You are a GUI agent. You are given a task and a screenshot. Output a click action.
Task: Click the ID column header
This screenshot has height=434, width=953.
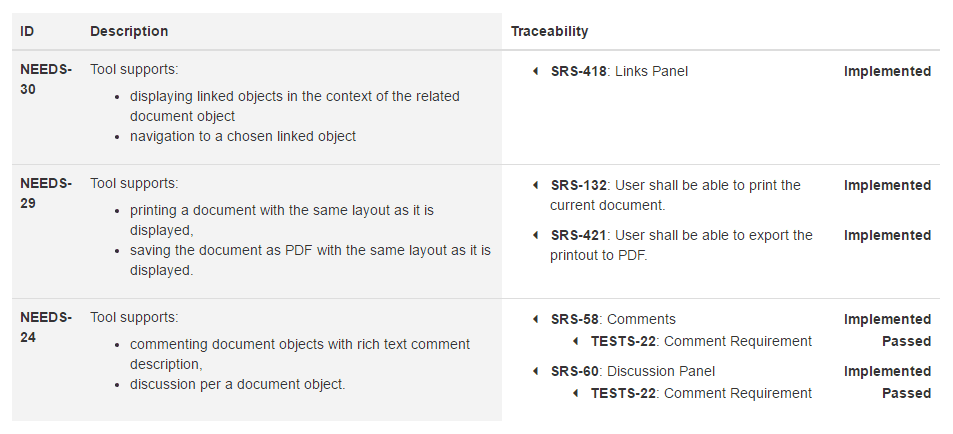28,32
